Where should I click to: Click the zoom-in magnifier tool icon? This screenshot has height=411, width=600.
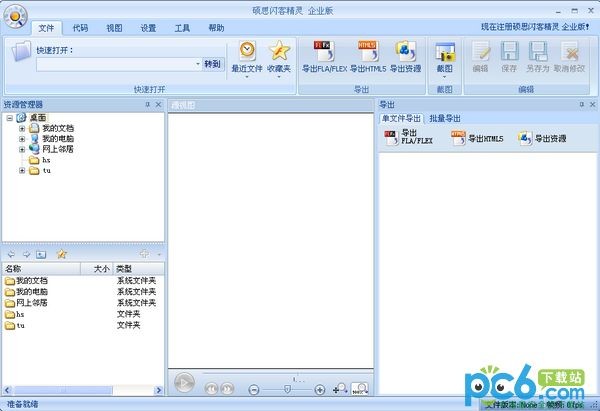tap(340, 388)
